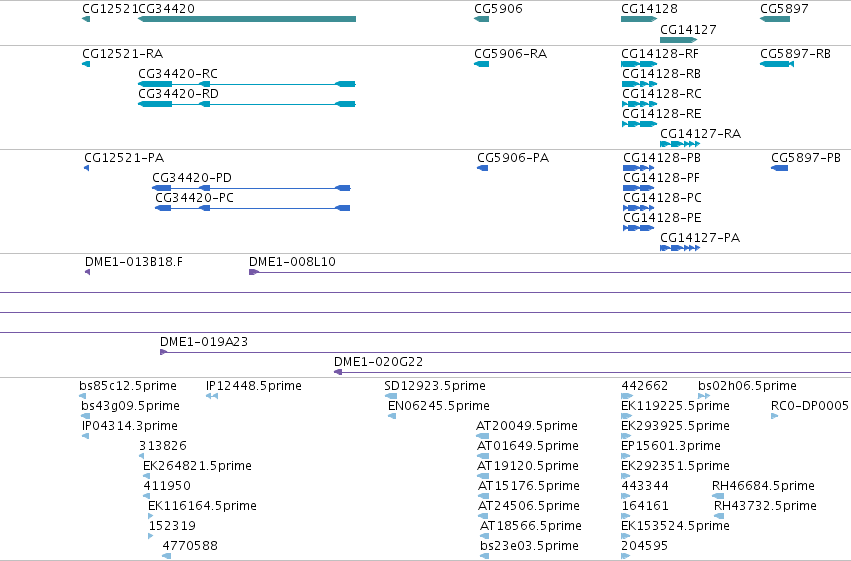Select protein CG14128-PB
Screen dimensions: 851x561
pyautogui.click(x=638, y=168)
